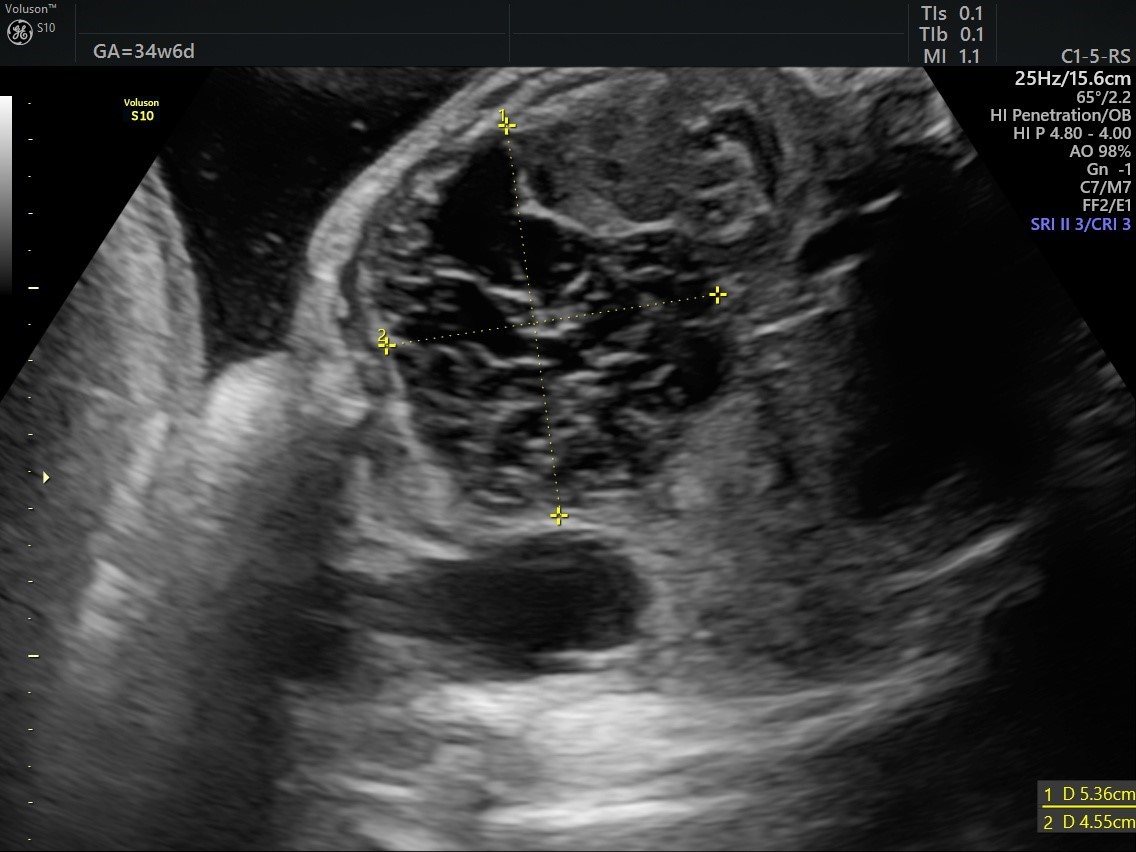Click the AO 98% acoustic output text

click(x=1100, y=151)
